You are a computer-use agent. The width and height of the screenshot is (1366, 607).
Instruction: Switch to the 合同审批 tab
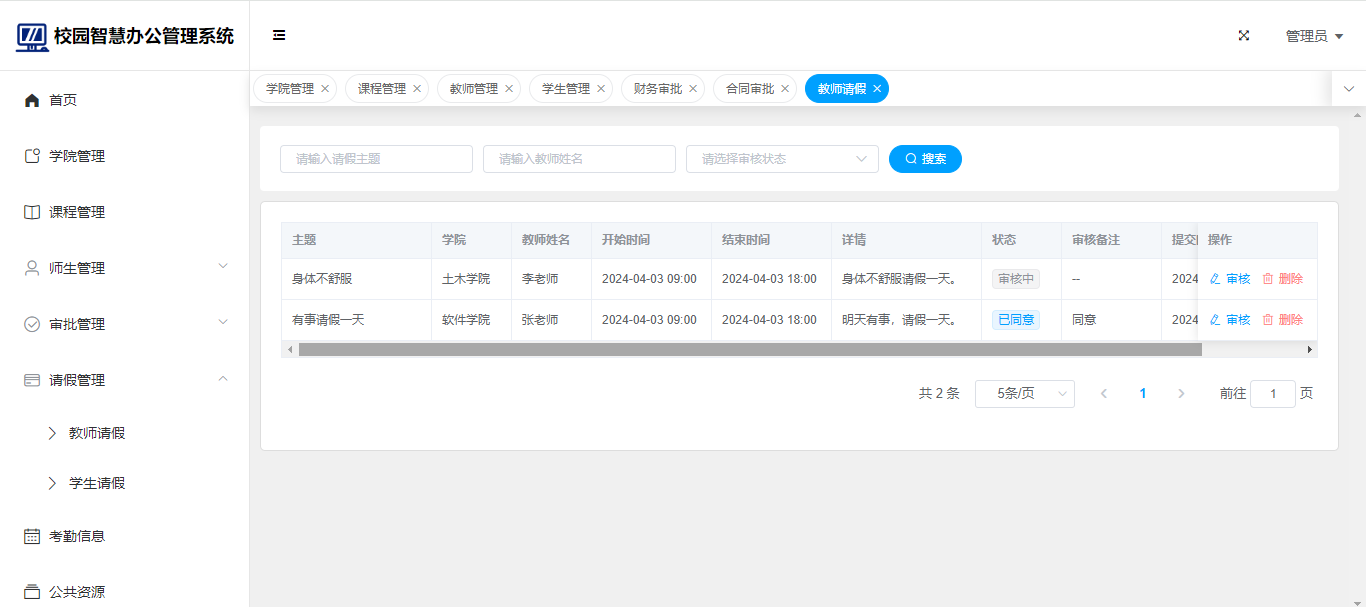point(749,89)
